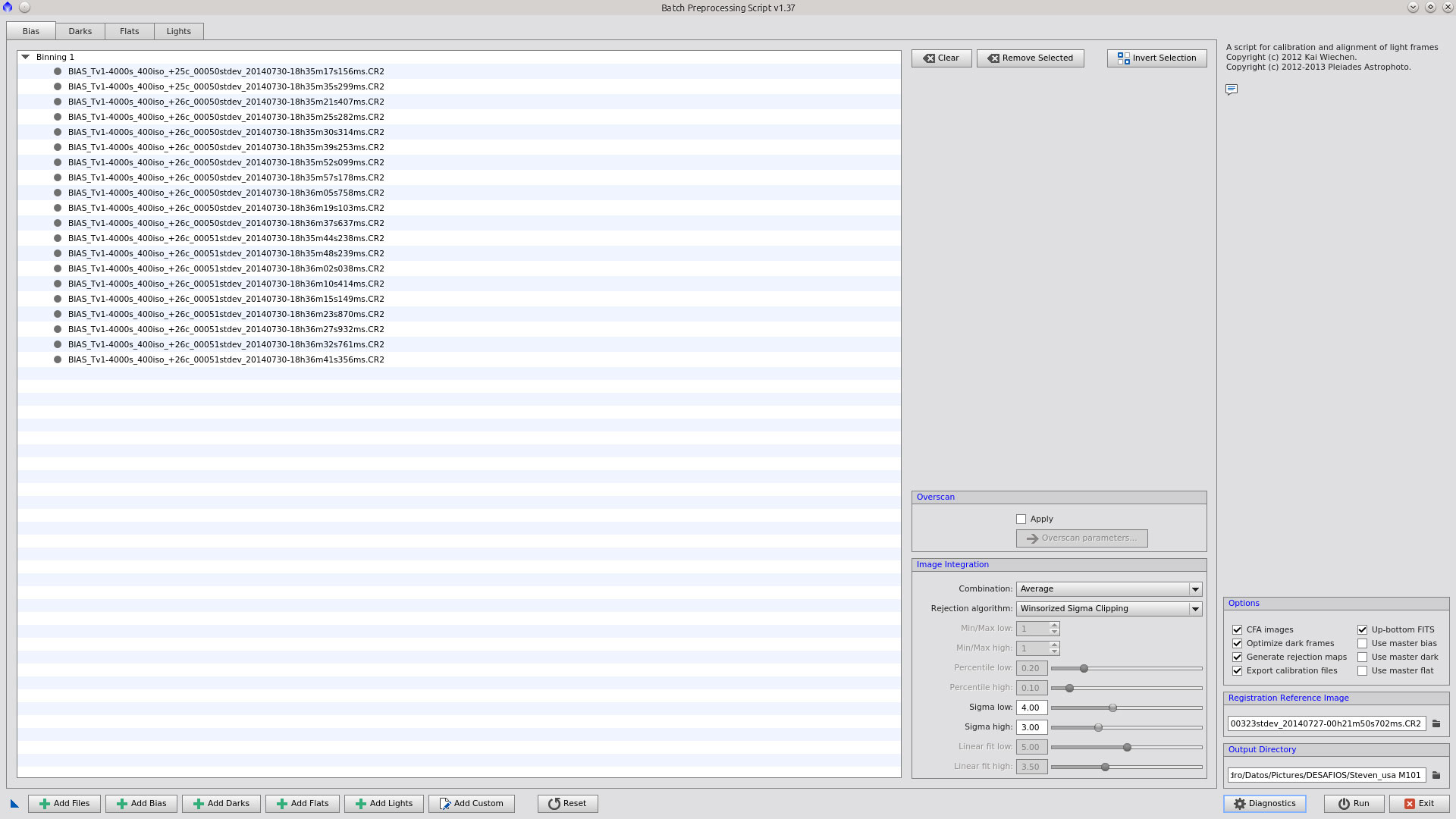Uncheck Optimize dark frames
This screenshot has width=1456, height=819.
coord(1237,644)
